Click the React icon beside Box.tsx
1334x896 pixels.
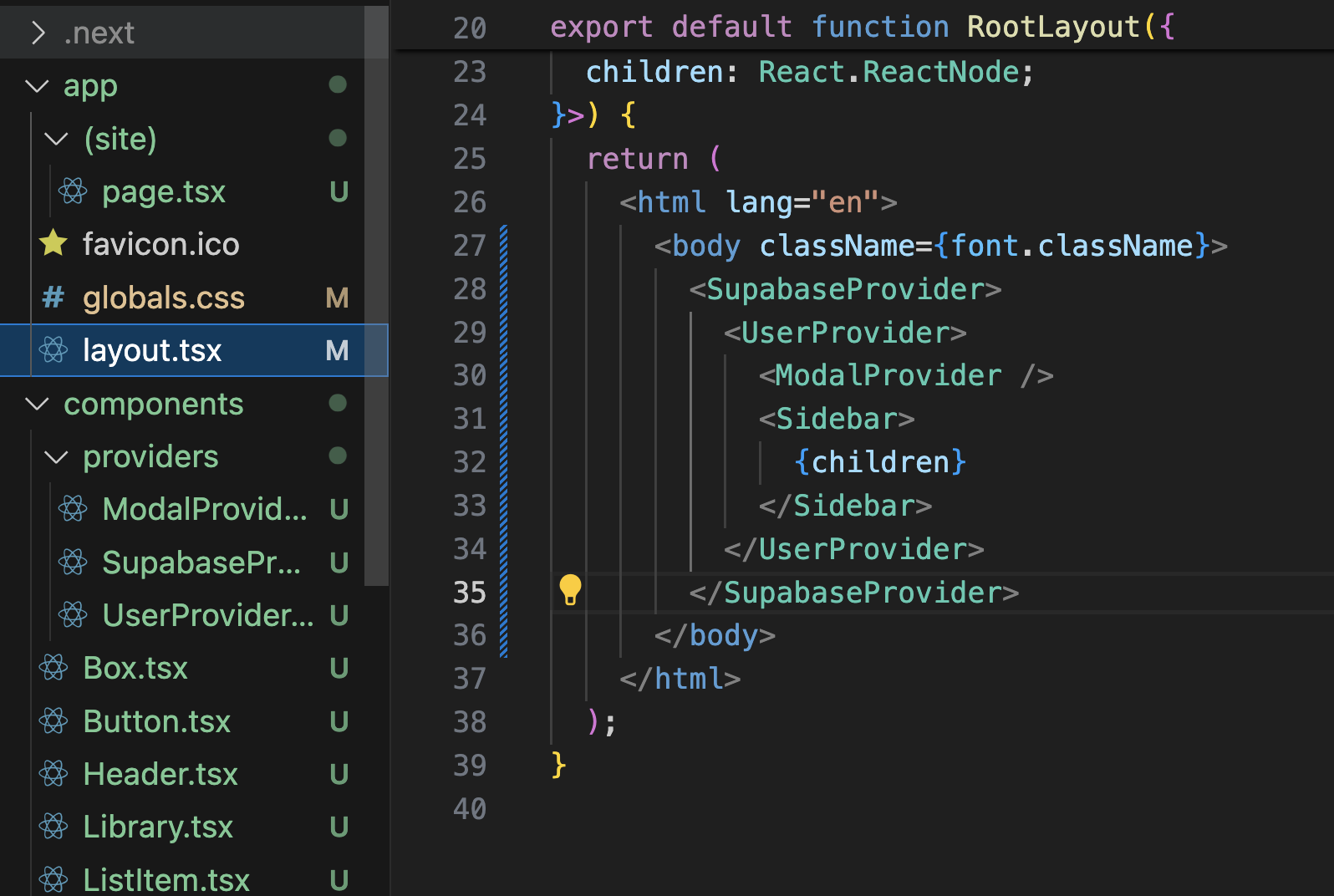(x=54, y=668)
